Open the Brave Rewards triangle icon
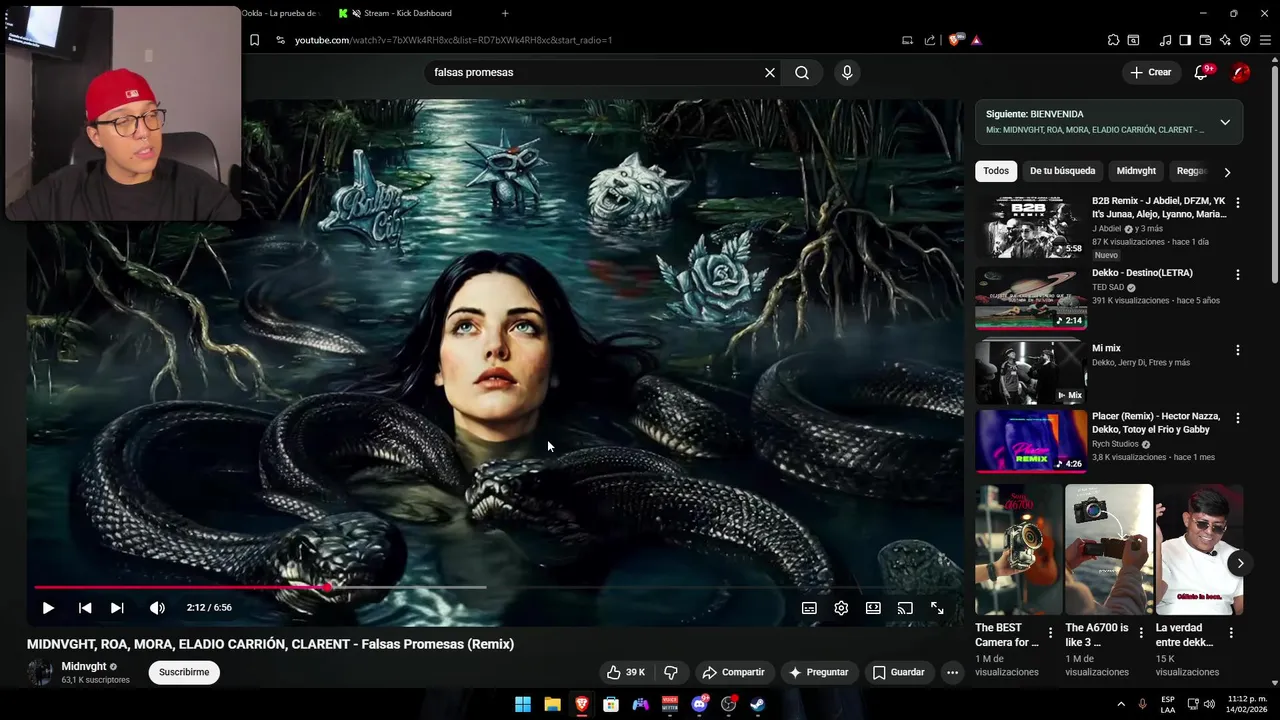Viewport: 1280px width, 720px height. pos(976,40)
